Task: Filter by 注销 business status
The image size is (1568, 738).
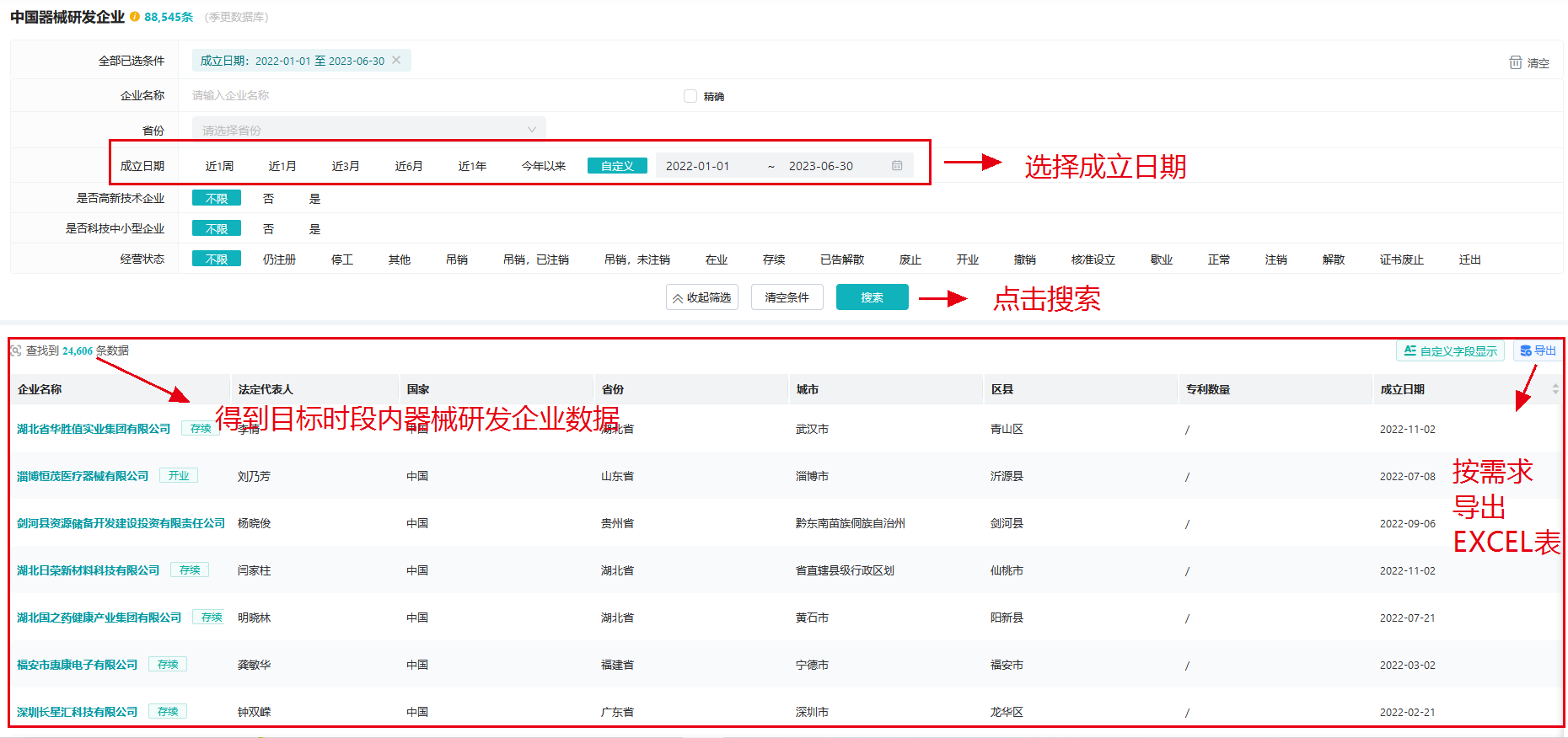Action: [x=1275, y=259]
